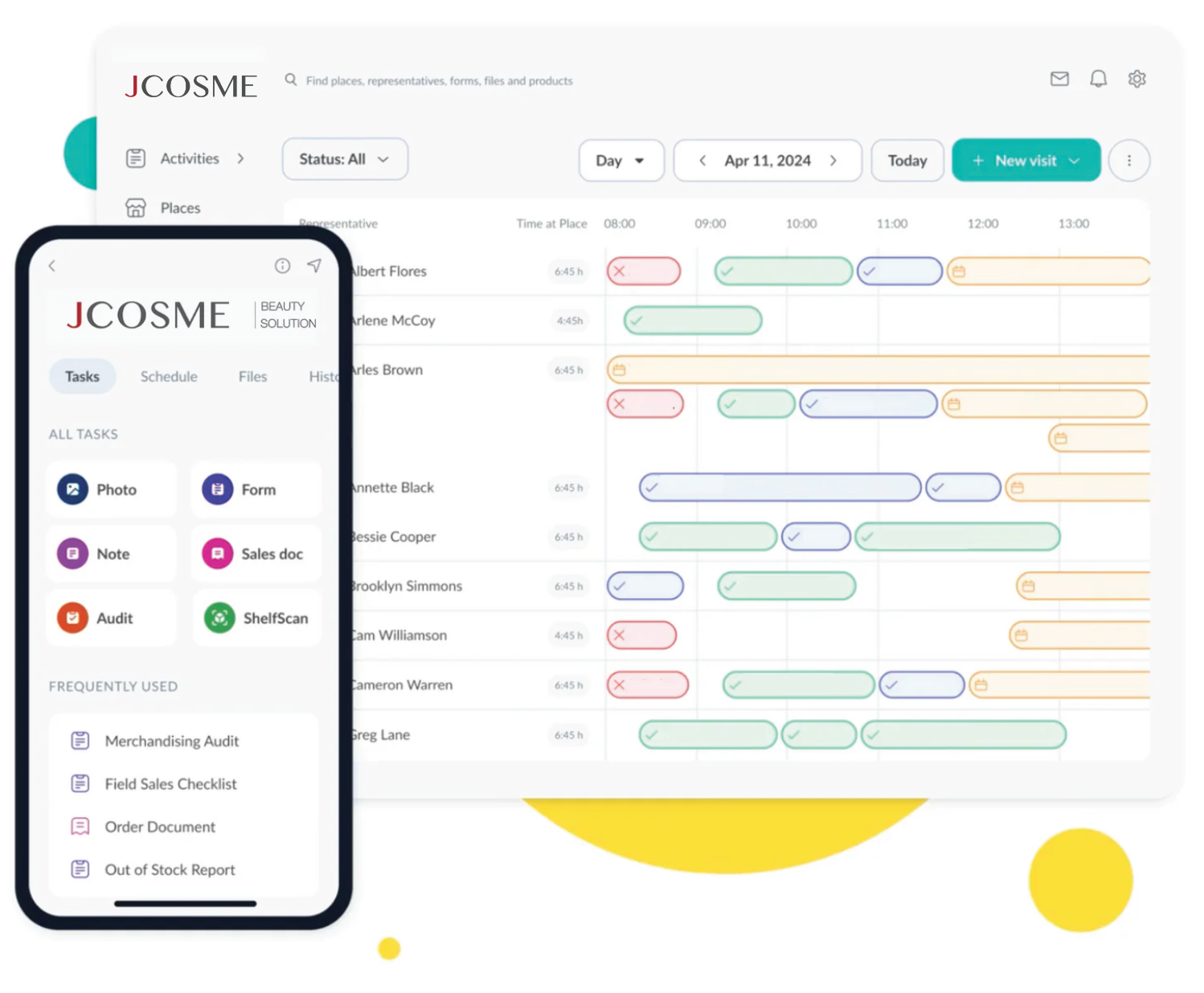Screen dimensions: 1204x993
Task: Switch to the Schedule tab
Action: point(169,377)
